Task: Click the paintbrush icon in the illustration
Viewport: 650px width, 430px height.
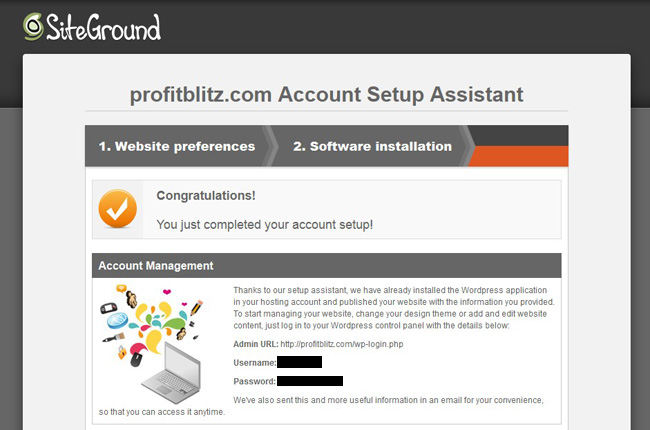Action: coord(113,338)
